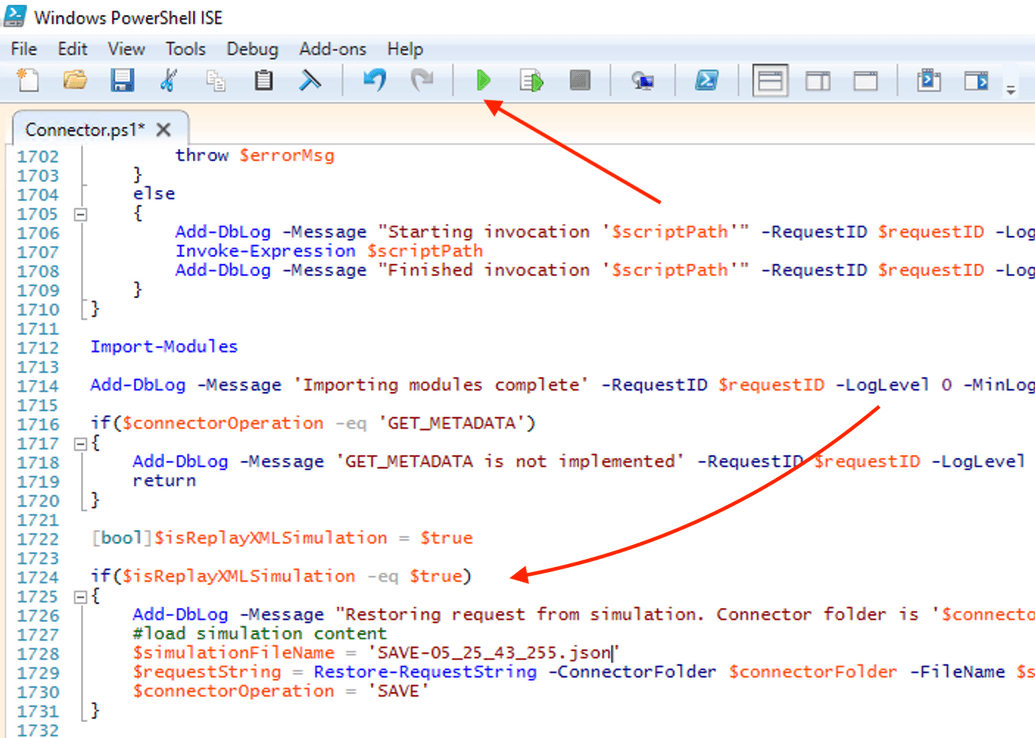Redo an edit with the Redo arrow icon
Viewport: 1035px width, 738px height.
click(x=421, y=80)
